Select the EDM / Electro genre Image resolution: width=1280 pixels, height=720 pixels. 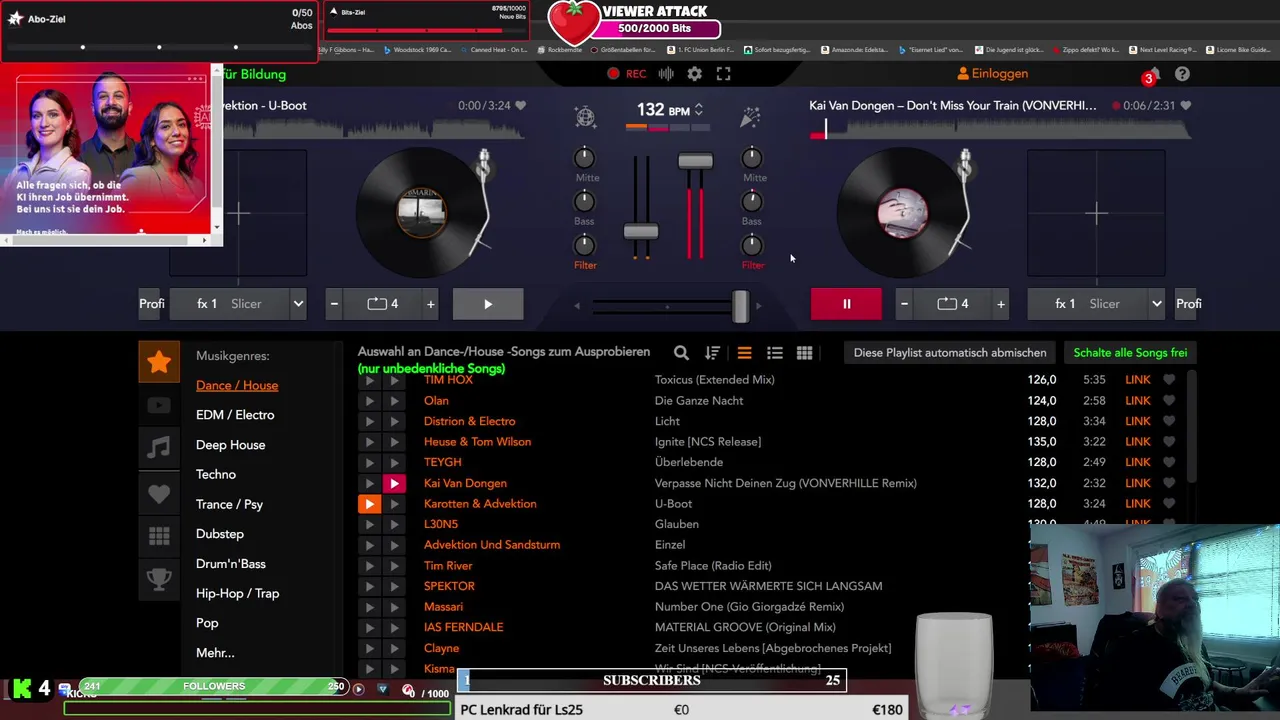coord(235,415)
